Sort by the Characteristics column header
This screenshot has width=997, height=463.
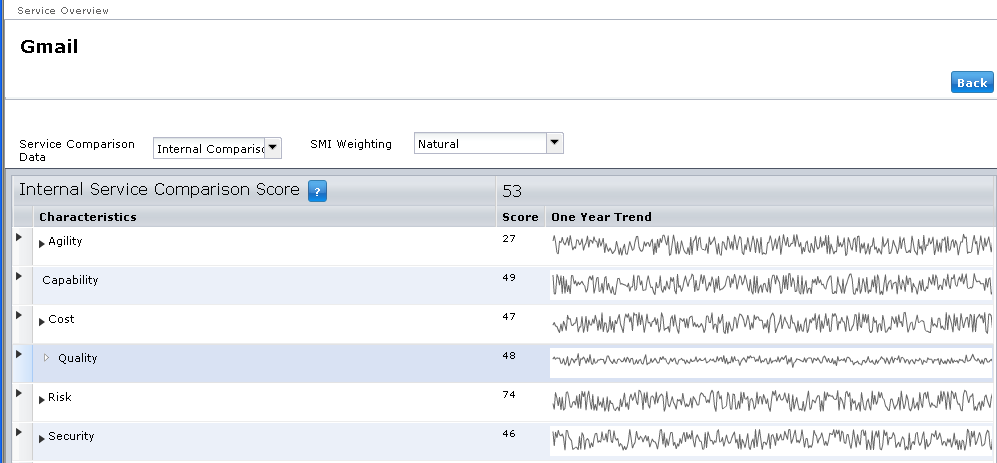[x=88, y=217]
